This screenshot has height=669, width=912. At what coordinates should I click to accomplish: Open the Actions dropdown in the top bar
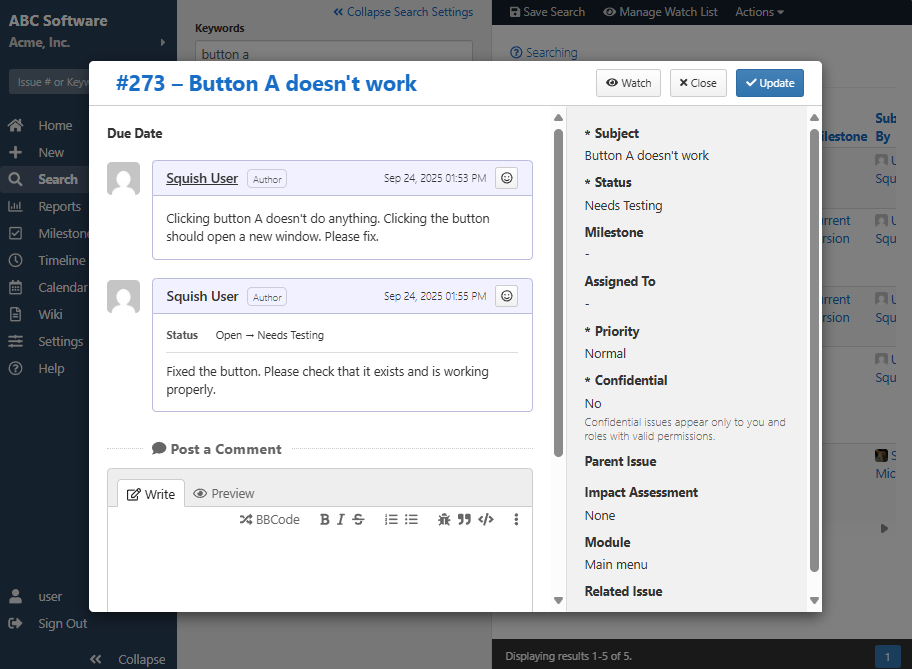tap(758, 11)
